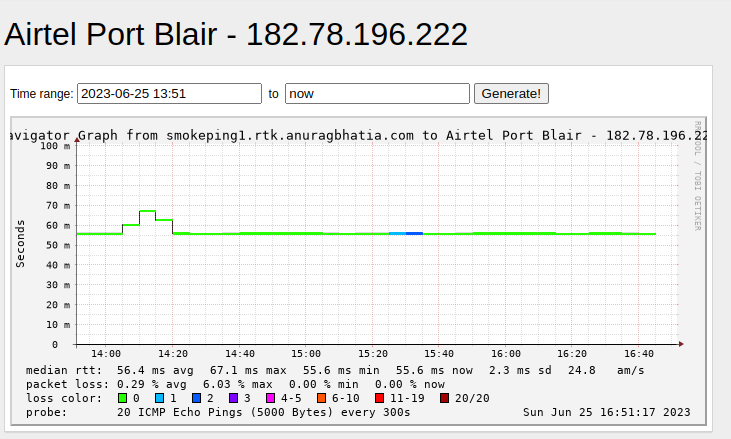The height and width of the screenshot is (439, 731).
Task: Click the magenta loss color 4-5 swatch
Action: click(270, 398)
